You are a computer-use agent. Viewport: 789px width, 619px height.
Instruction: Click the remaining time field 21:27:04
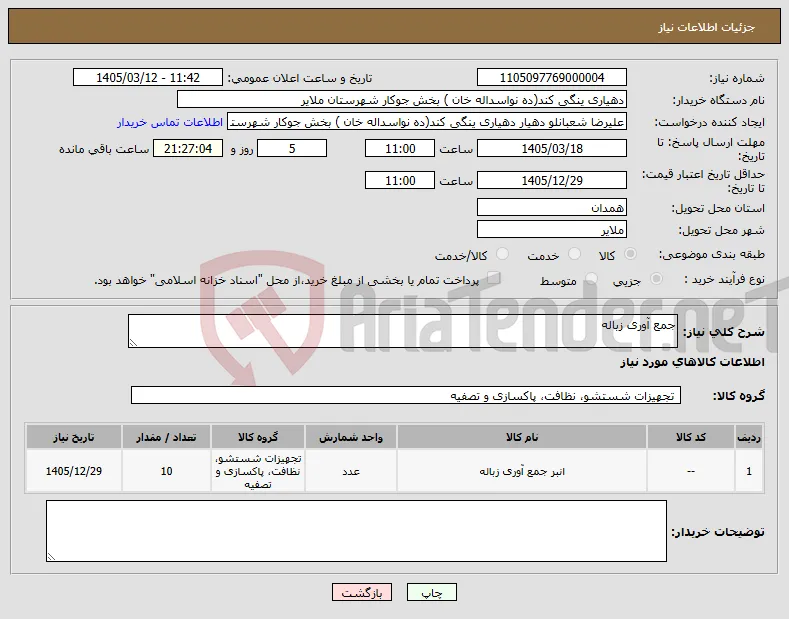pyautogui.click(x=188, y=148)
